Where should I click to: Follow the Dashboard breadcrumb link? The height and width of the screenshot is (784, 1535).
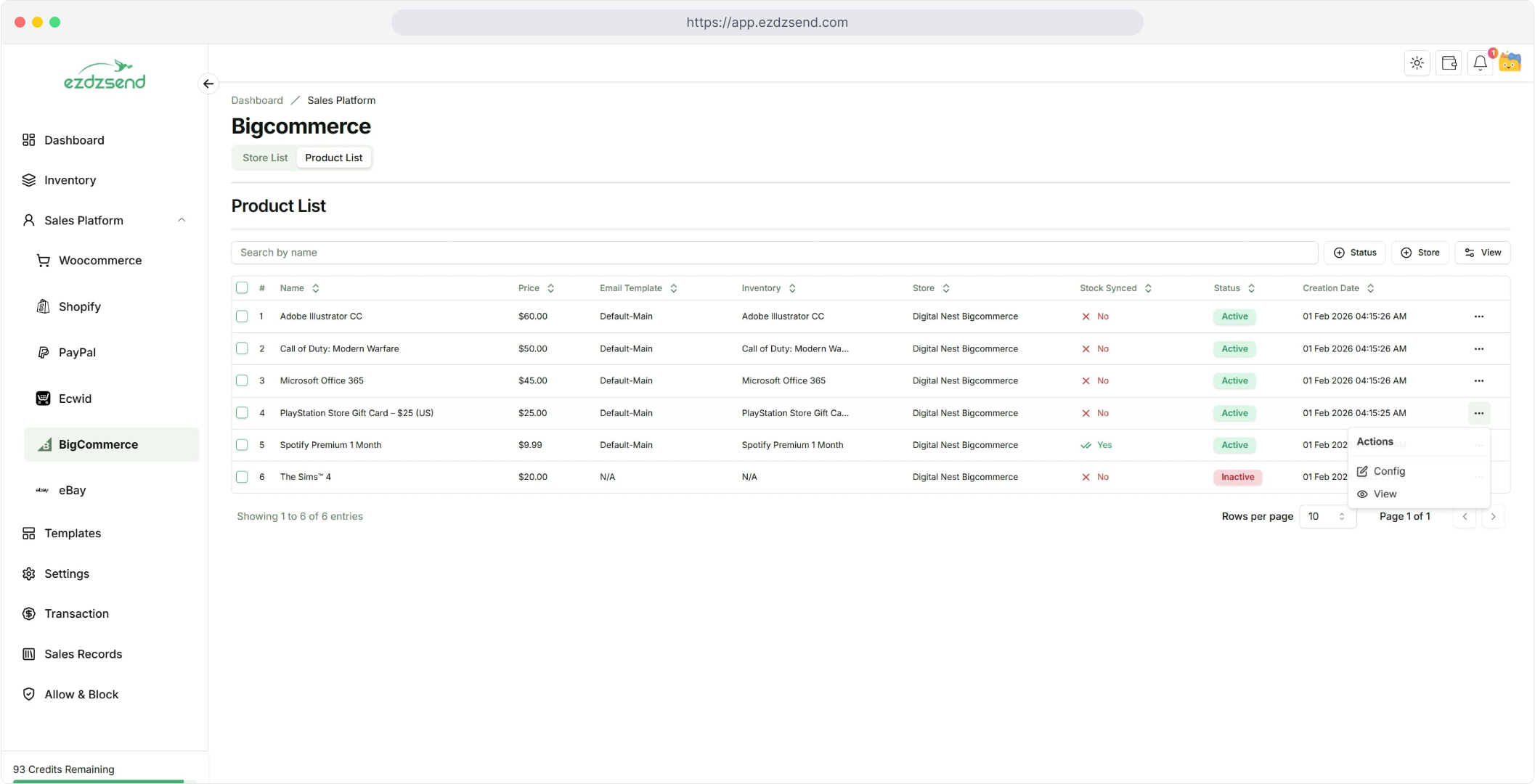(x=257, y=100)
